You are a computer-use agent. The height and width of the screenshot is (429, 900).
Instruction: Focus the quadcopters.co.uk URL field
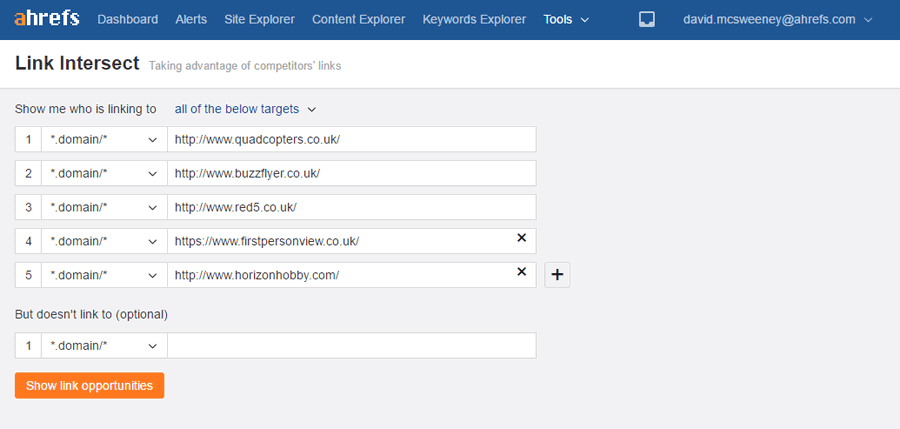tap(352, 140)
